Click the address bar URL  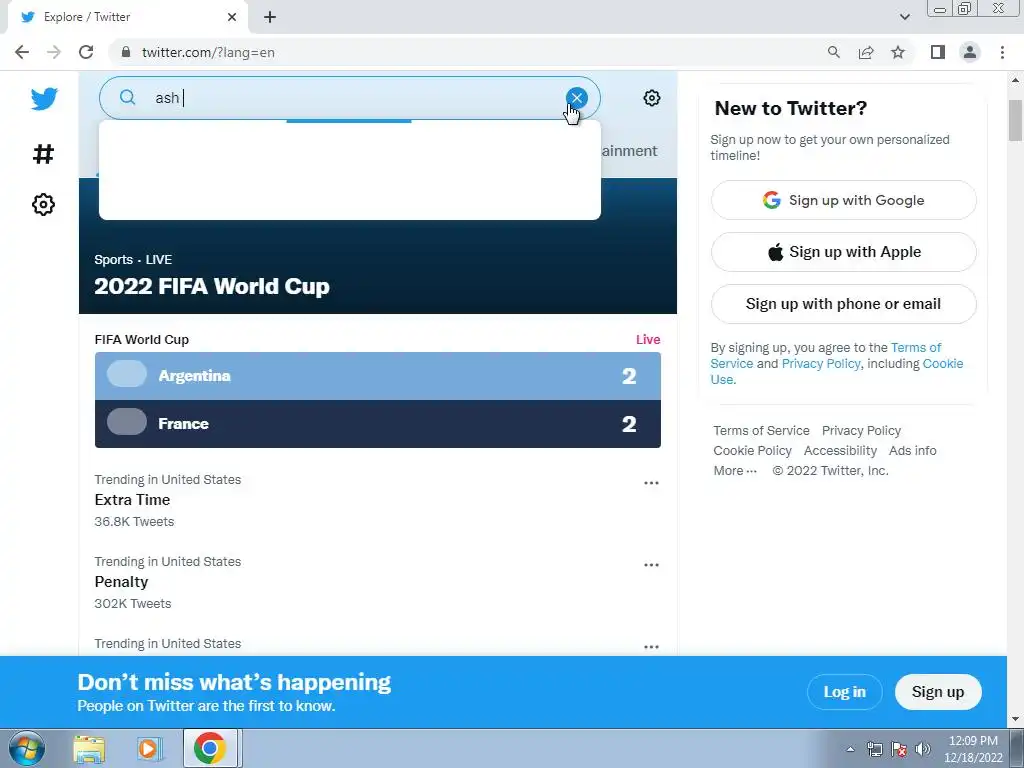tap(208, 52)
